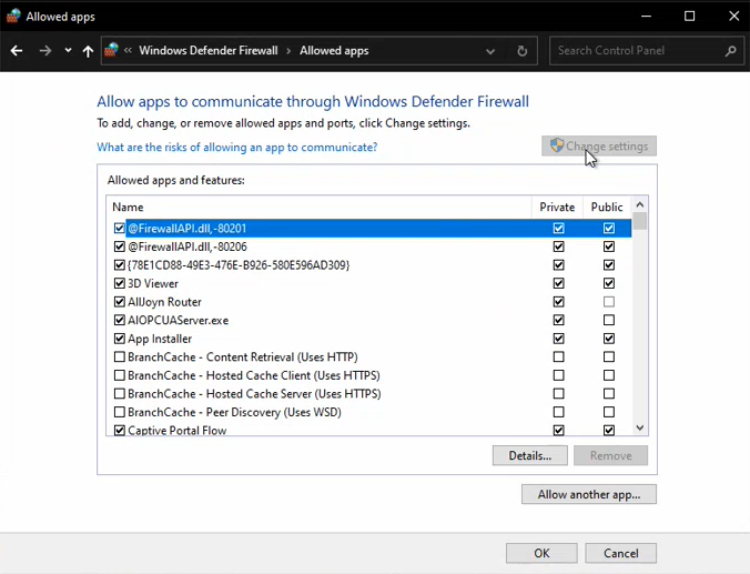Go back with the back arrow
This screenshot has width=750, height=574.
(x=17, y=51)
